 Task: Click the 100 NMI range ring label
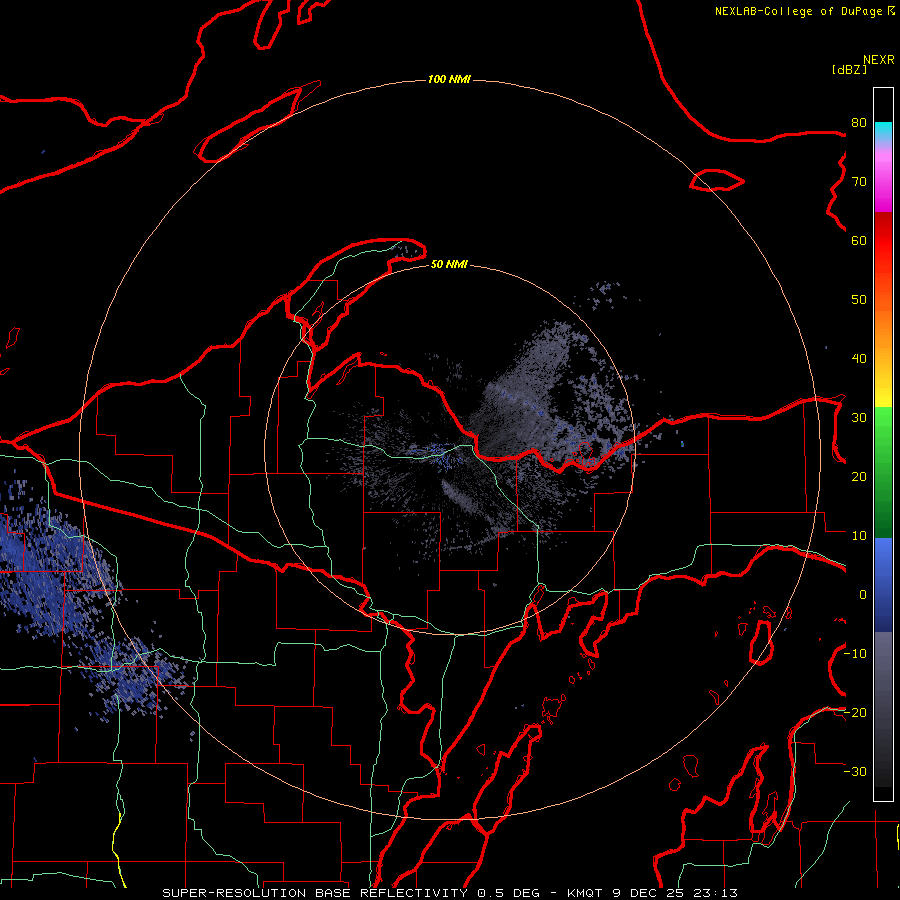(x=449, y=79)
